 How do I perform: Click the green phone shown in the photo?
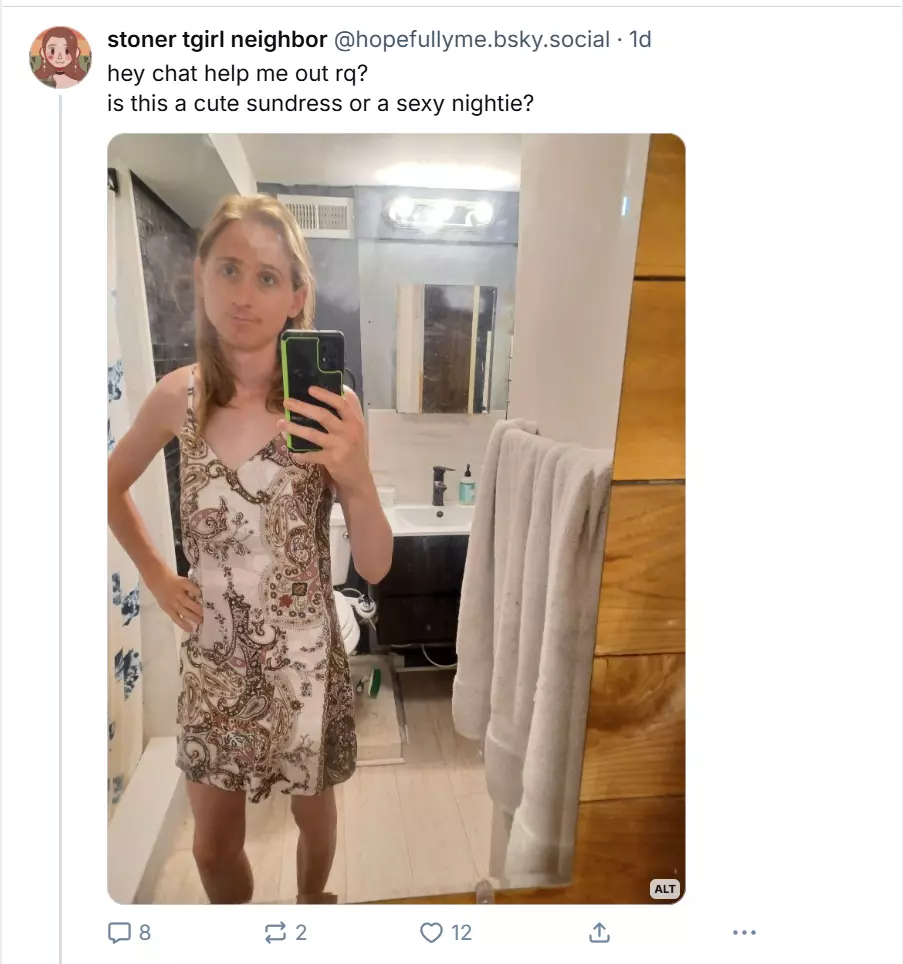[312, 387]
